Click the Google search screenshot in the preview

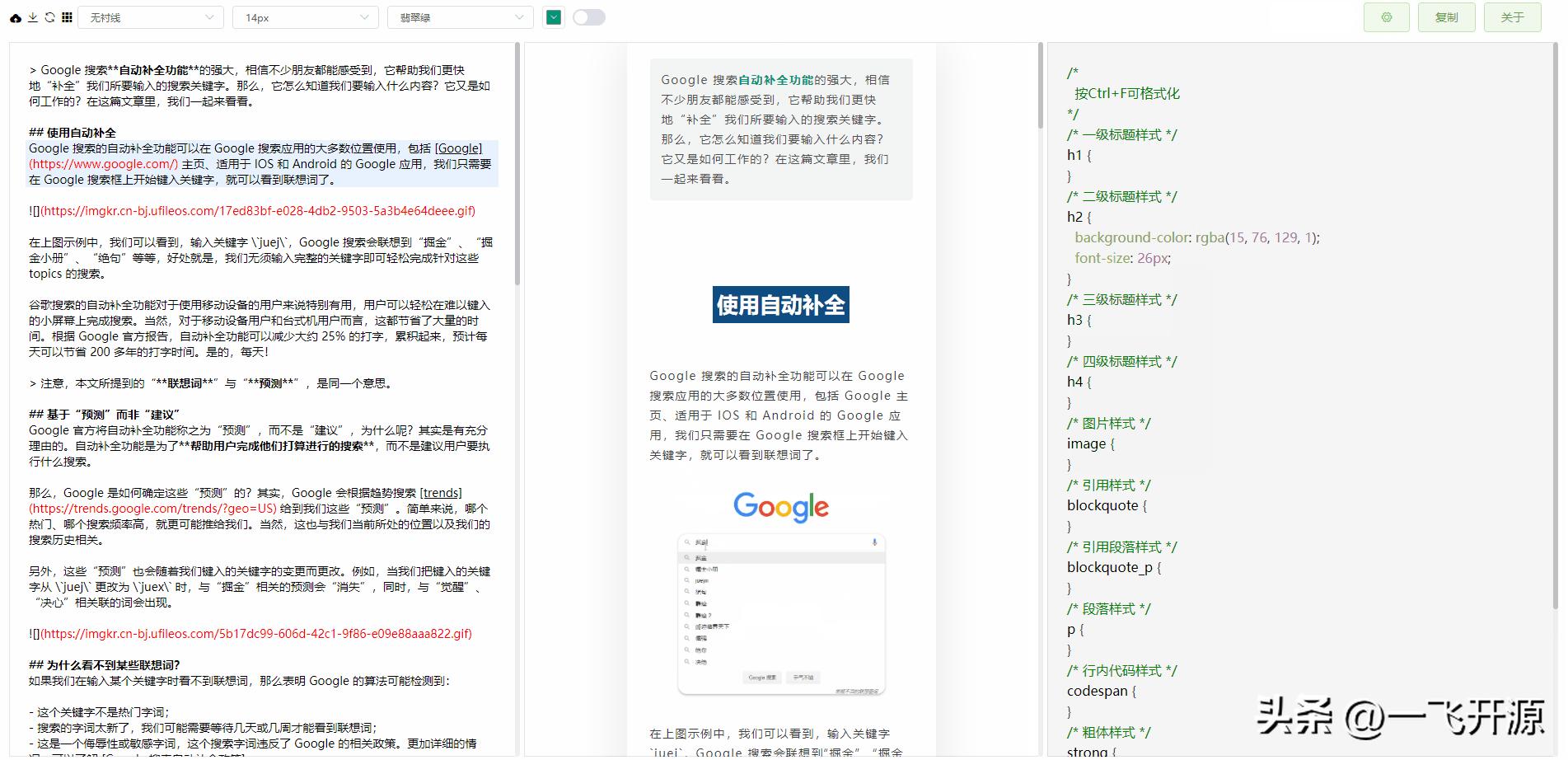click(781, 614)
